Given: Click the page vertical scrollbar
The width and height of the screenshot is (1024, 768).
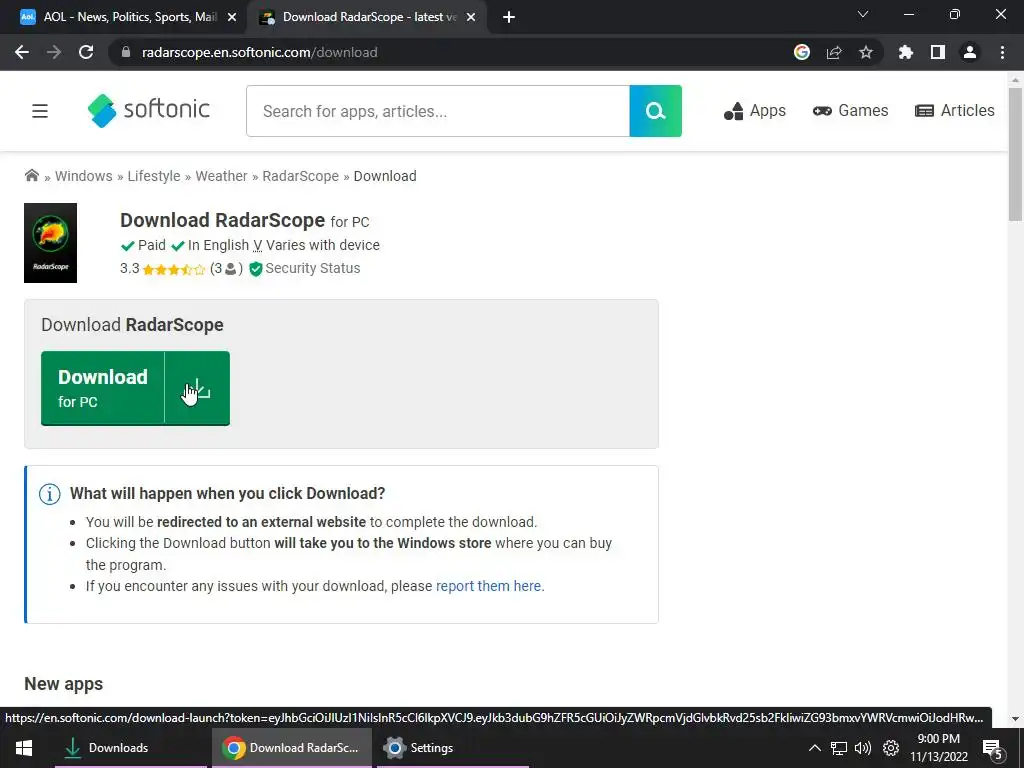Looking at the screenshot, I should pos(1015,155).
